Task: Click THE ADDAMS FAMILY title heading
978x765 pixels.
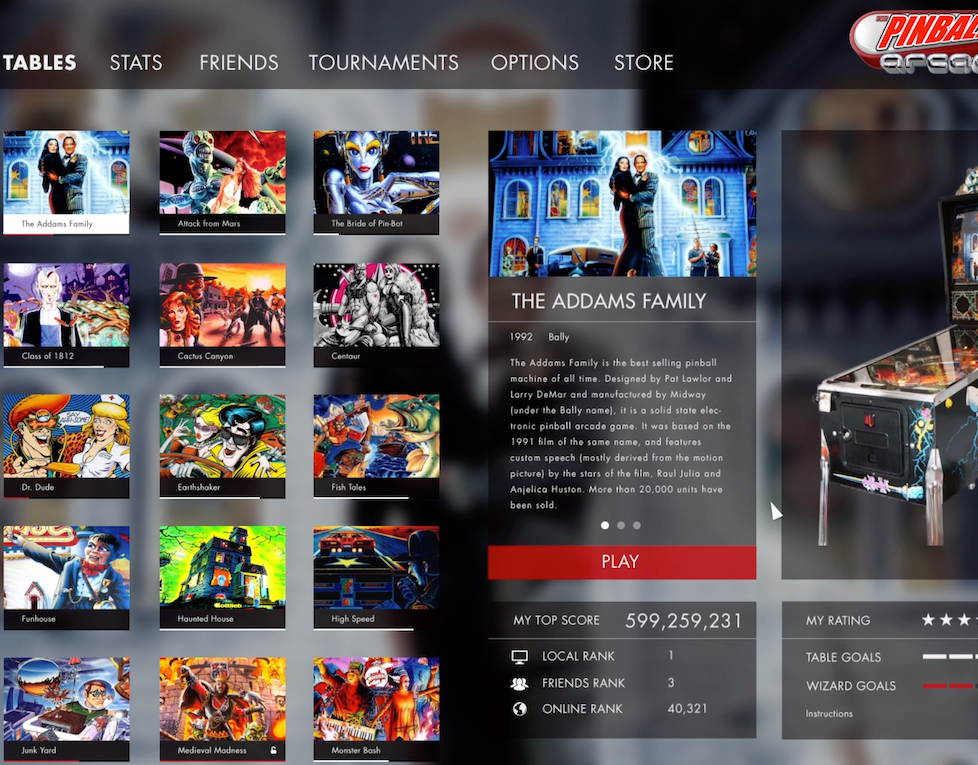Action: coord(609,301)
